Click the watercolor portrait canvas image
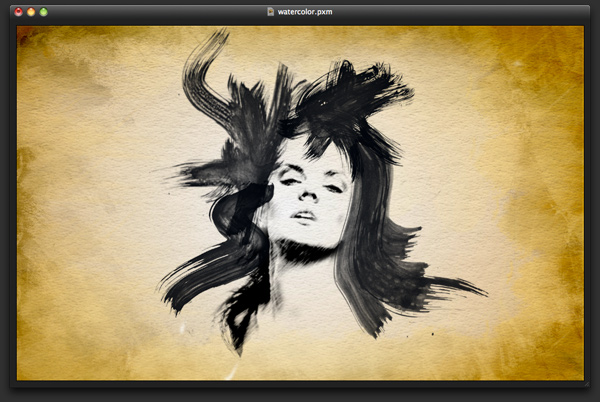 click(x=300, y=203)
